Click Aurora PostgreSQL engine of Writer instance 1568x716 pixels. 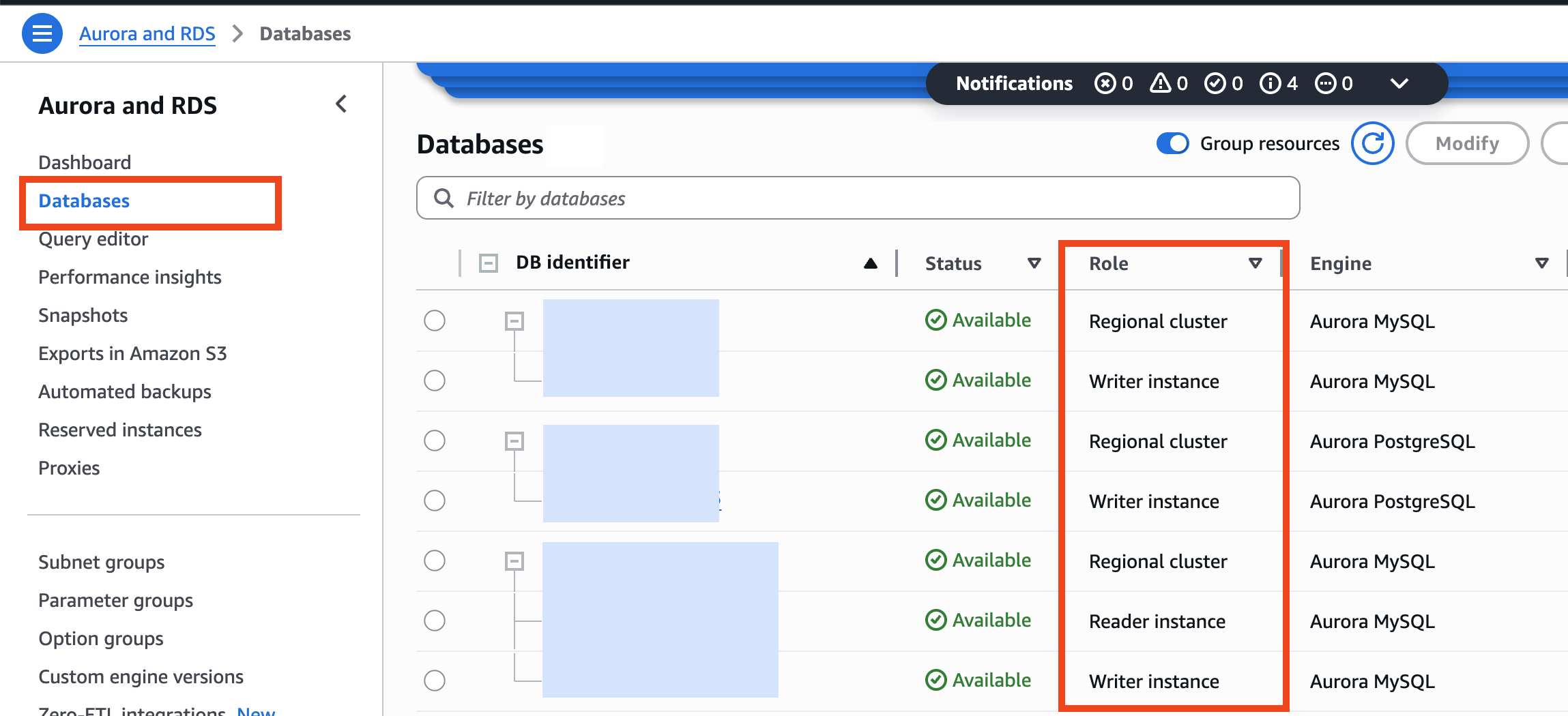click(1393, 501)
